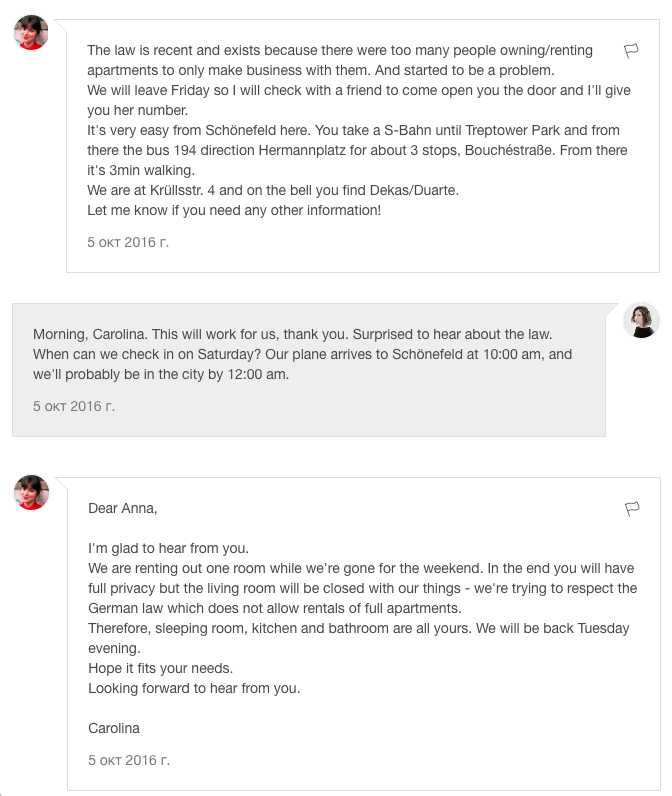Viewport: 672px width, 796px height.
Task: Open Anna's avatar next to gray message
Action: pos(641,320)
